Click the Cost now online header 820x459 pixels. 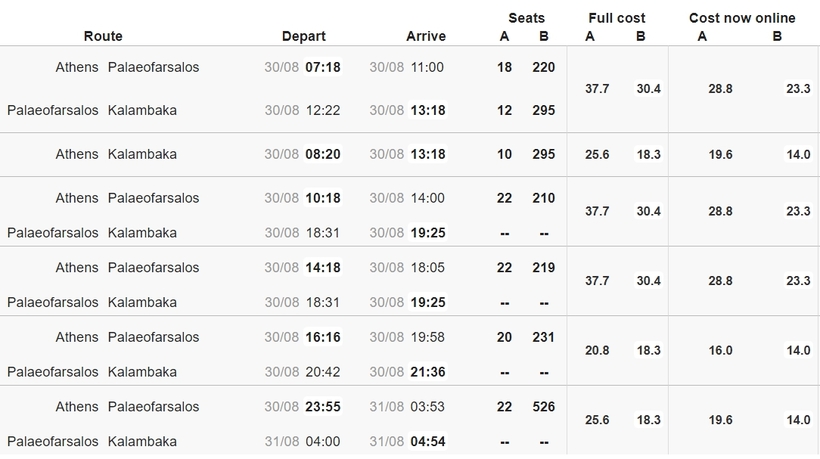tap(742, 18)
